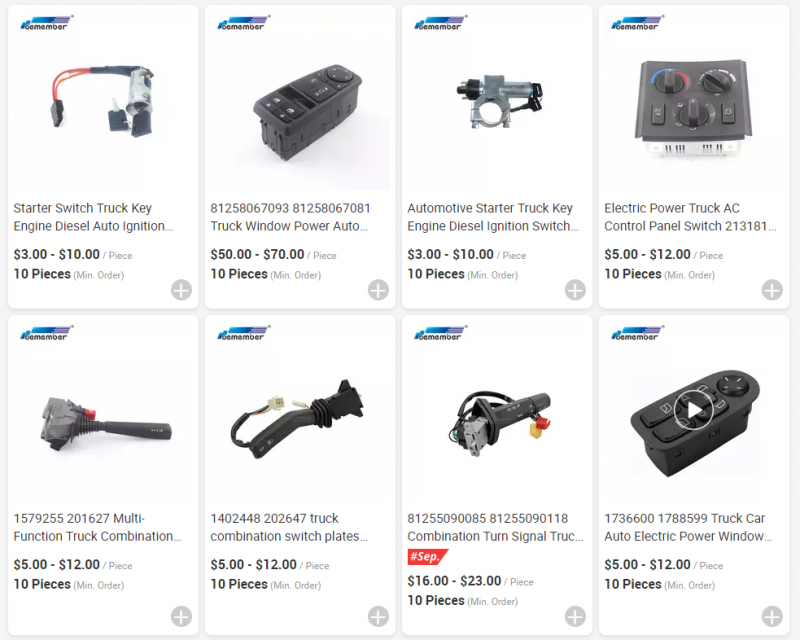
Task: Click plus icon on 81258067093 Truck Window Power card
Action: [x=378, y=290]
